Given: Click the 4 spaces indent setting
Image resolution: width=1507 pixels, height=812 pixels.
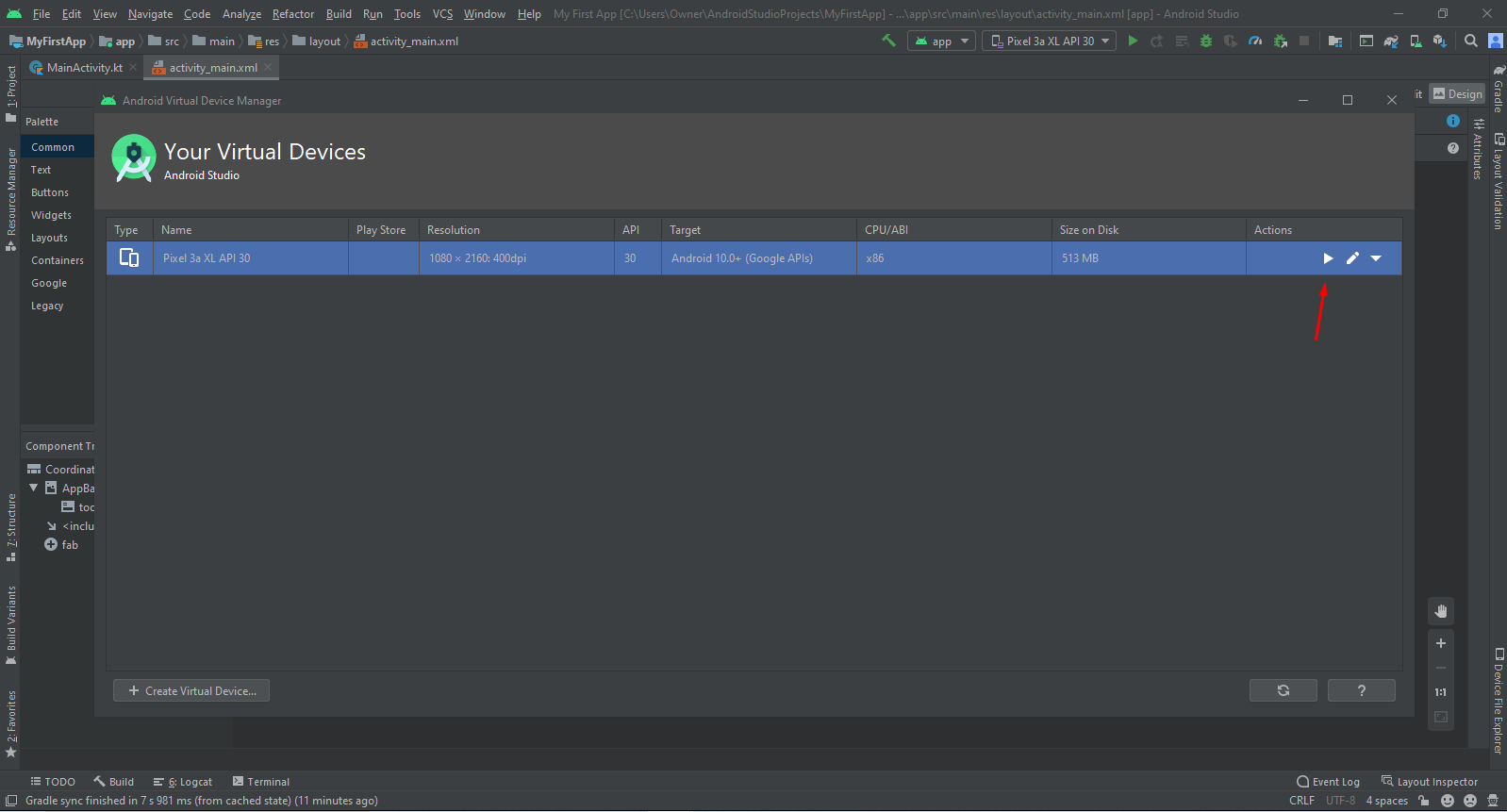Looking at the screenshot, I should (x=1386, y=801).
